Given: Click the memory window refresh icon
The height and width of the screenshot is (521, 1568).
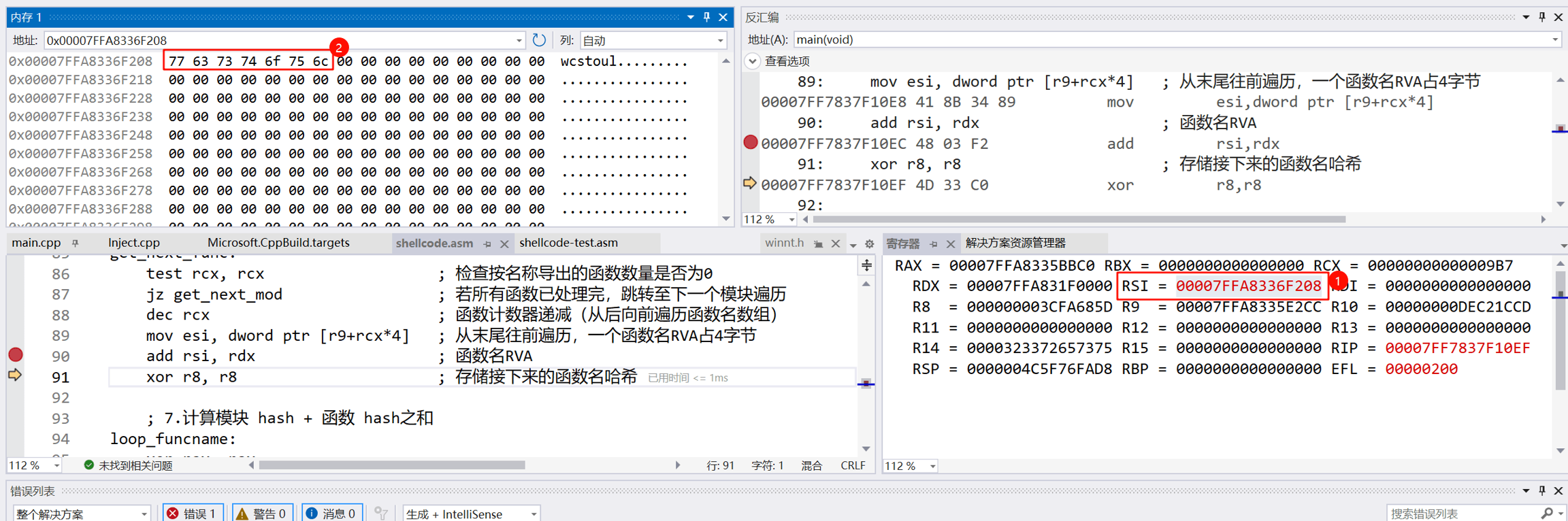Looking at the screenshot, I should [539, 40].
